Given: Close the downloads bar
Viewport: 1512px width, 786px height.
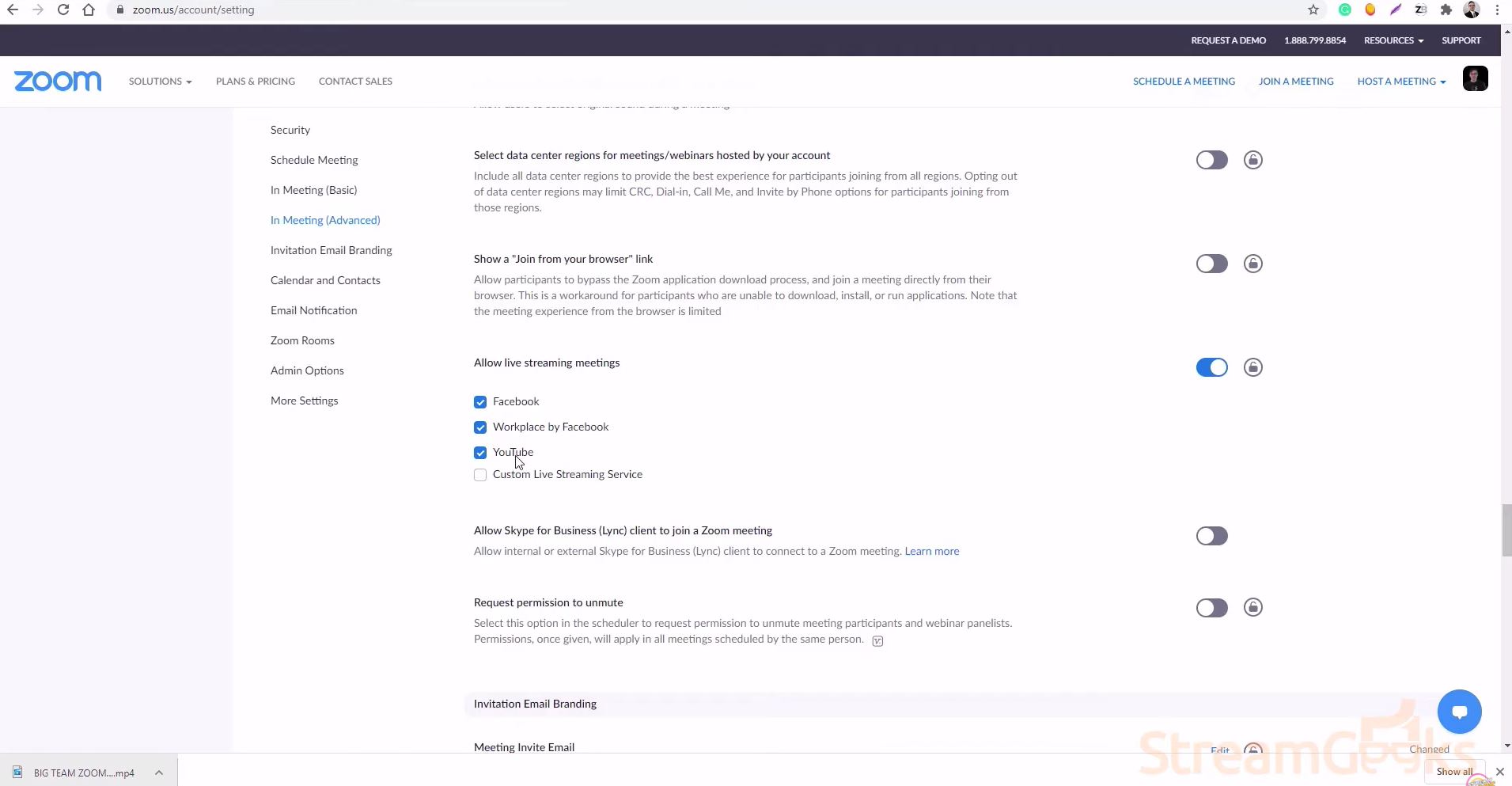Looking at the screenshot, I should click(1499, 772).
